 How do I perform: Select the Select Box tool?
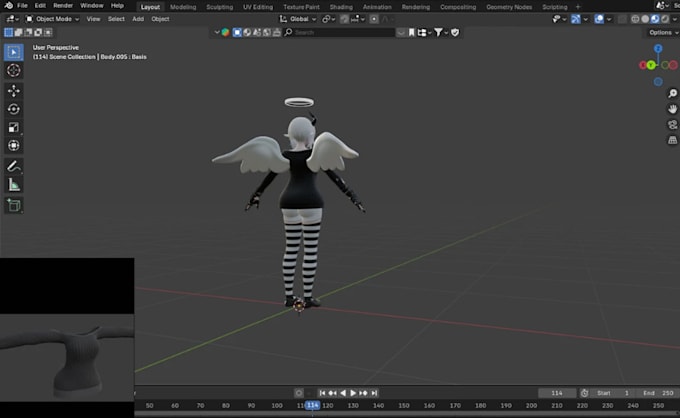click(13, 52)
